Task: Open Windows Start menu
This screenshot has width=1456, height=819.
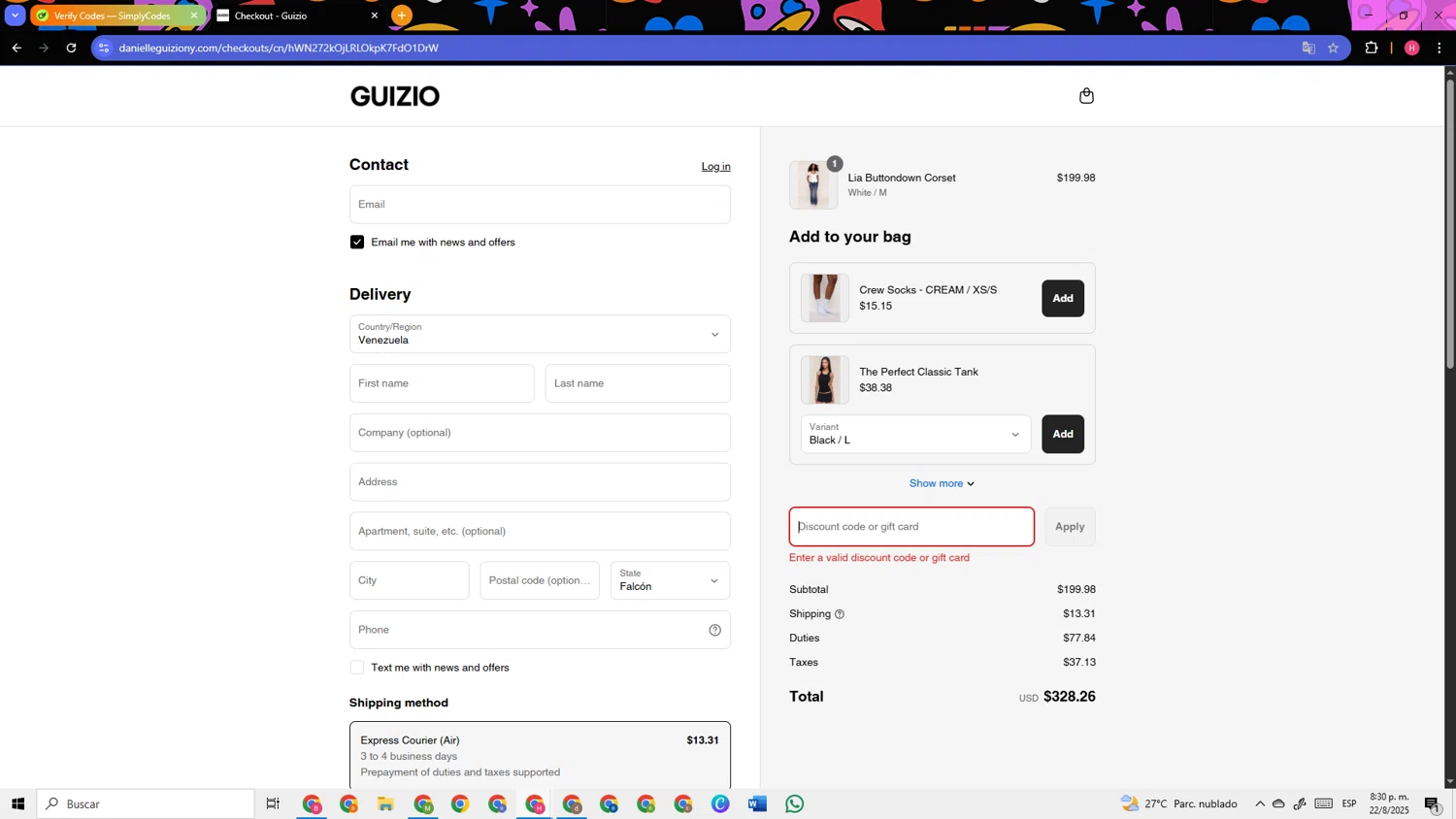Action: point(17,803)
